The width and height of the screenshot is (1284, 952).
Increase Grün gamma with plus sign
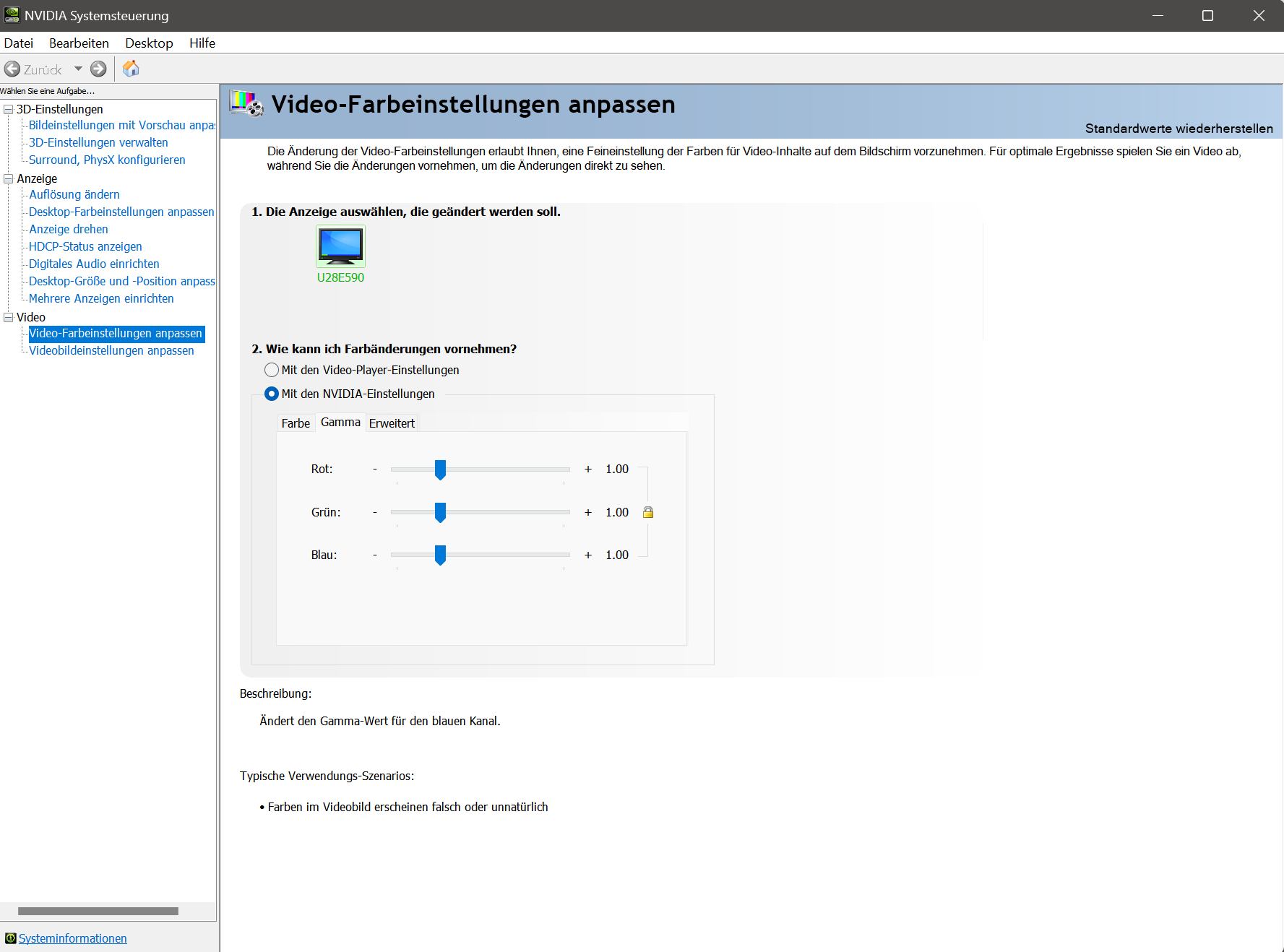point(588,513)
